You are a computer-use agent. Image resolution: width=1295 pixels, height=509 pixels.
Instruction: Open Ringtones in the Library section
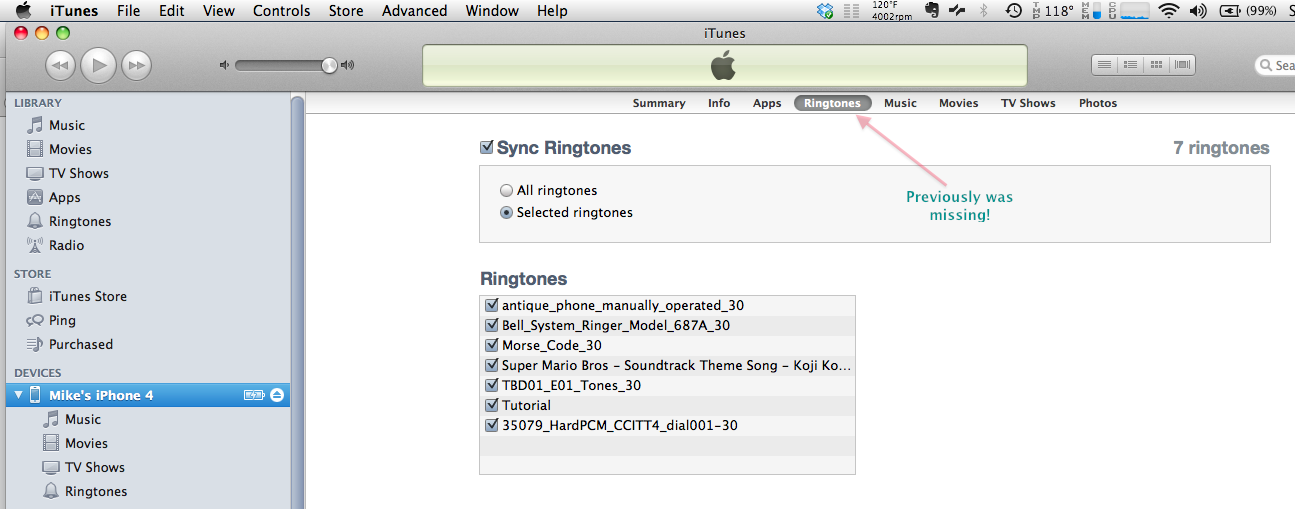[x=68, y=221]
